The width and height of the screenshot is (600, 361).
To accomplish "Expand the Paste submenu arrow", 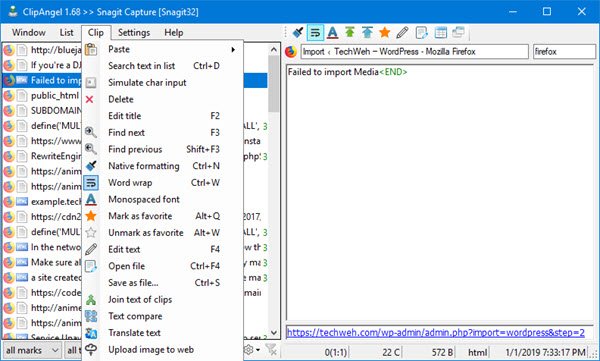I will coord(233,49).
